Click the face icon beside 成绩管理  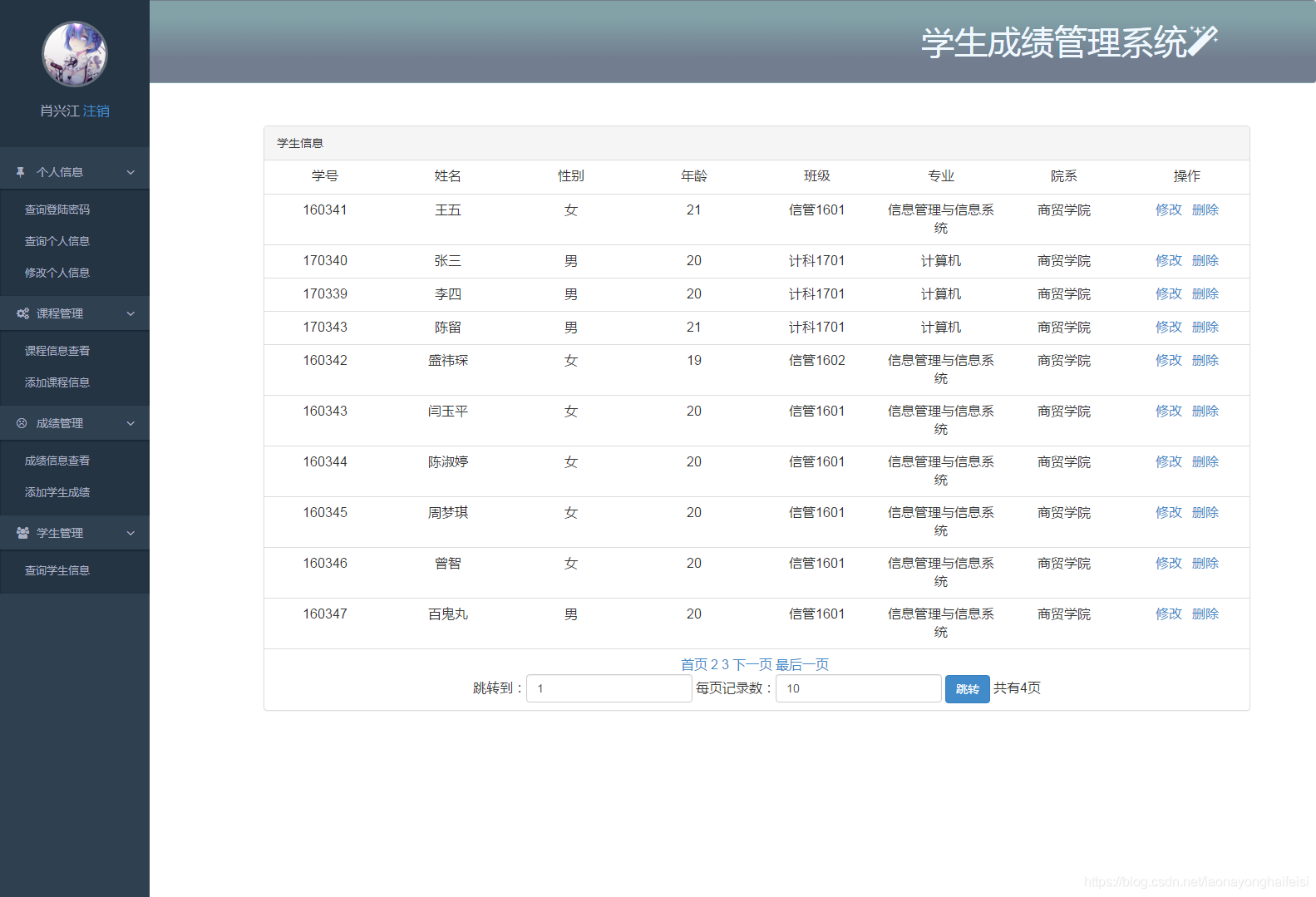[22, 423]
